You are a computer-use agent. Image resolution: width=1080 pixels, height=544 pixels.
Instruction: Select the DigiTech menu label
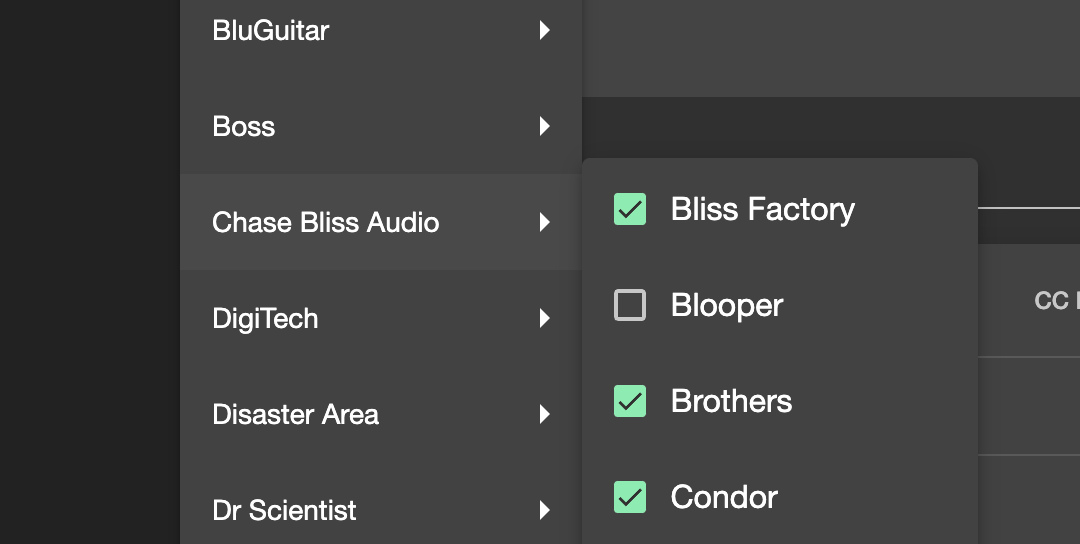click(x=266, y=319)
